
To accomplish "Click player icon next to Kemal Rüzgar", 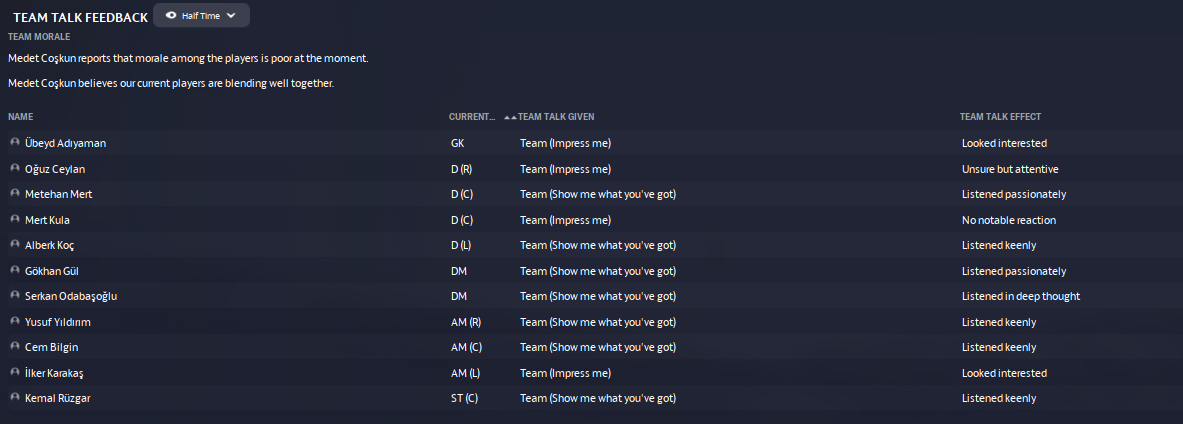I will click(x=15, y=398).
